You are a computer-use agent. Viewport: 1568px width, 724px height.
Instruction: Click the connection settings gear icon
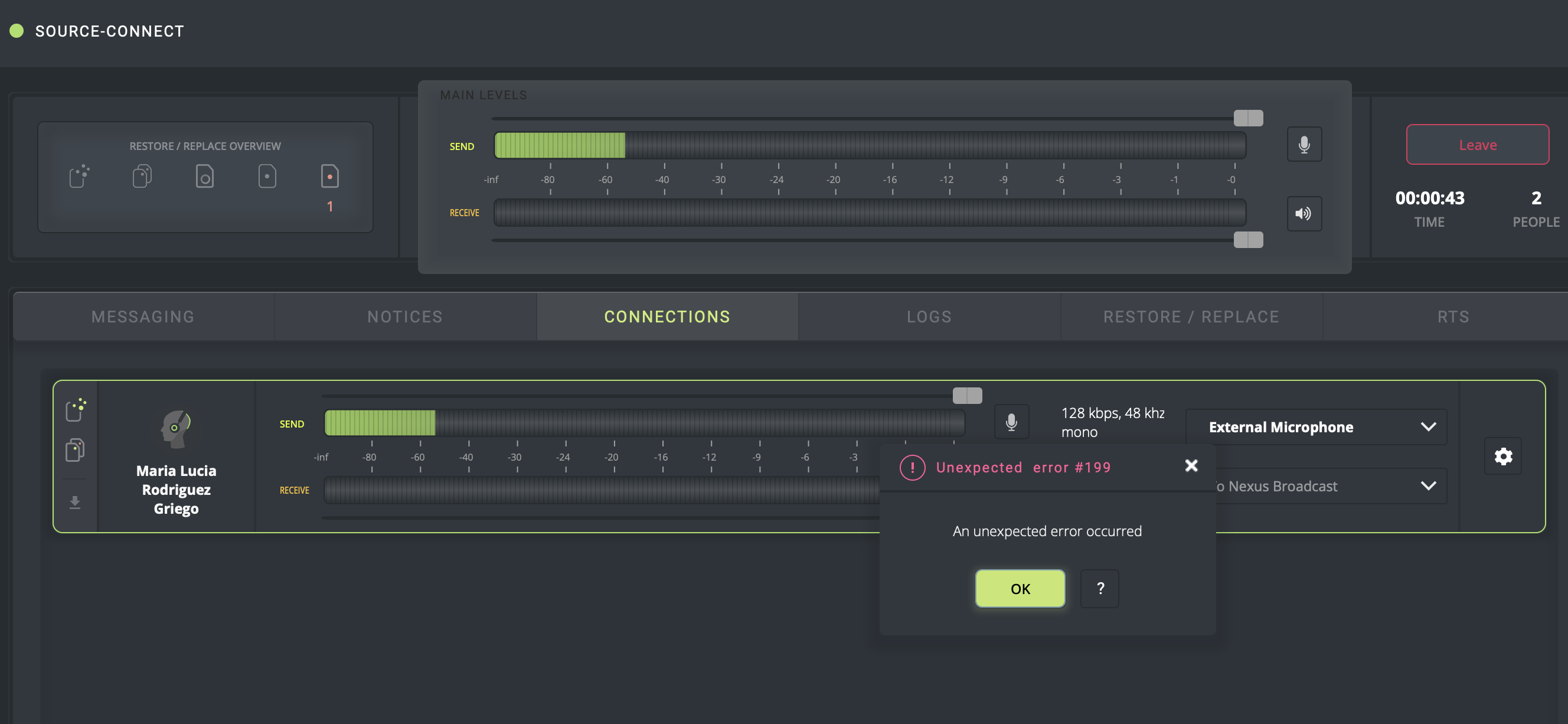pyautogui.click(x=1502, y=456)
